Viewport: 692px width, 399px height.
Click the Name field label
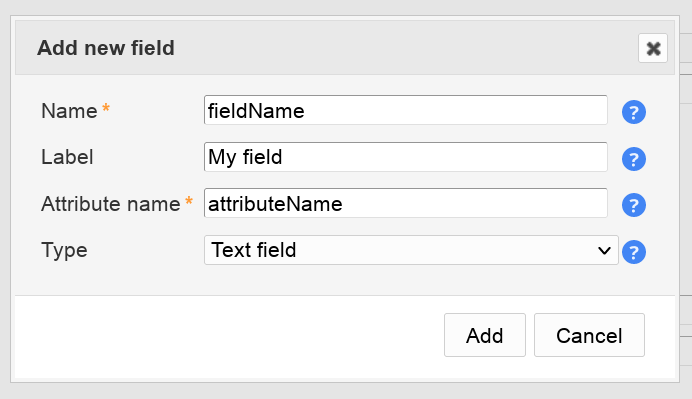[69, 111]
